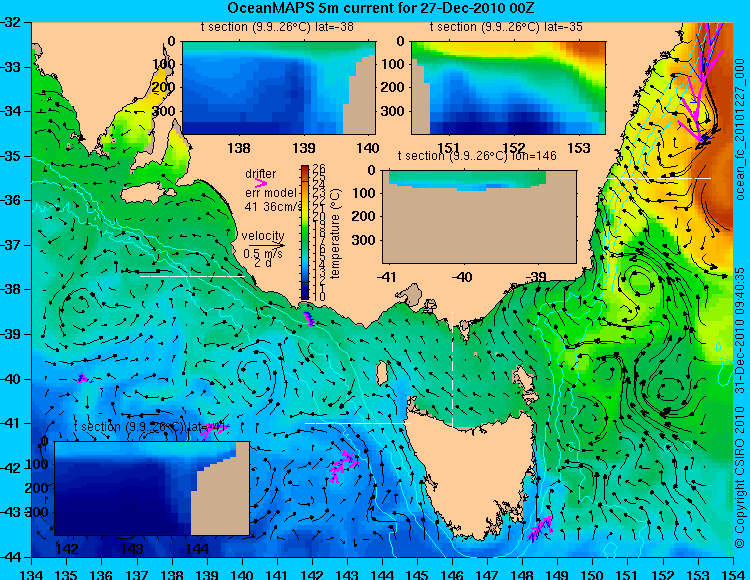
Task: Click the '149' longitude axis label
Action: [x=558, y=574]
